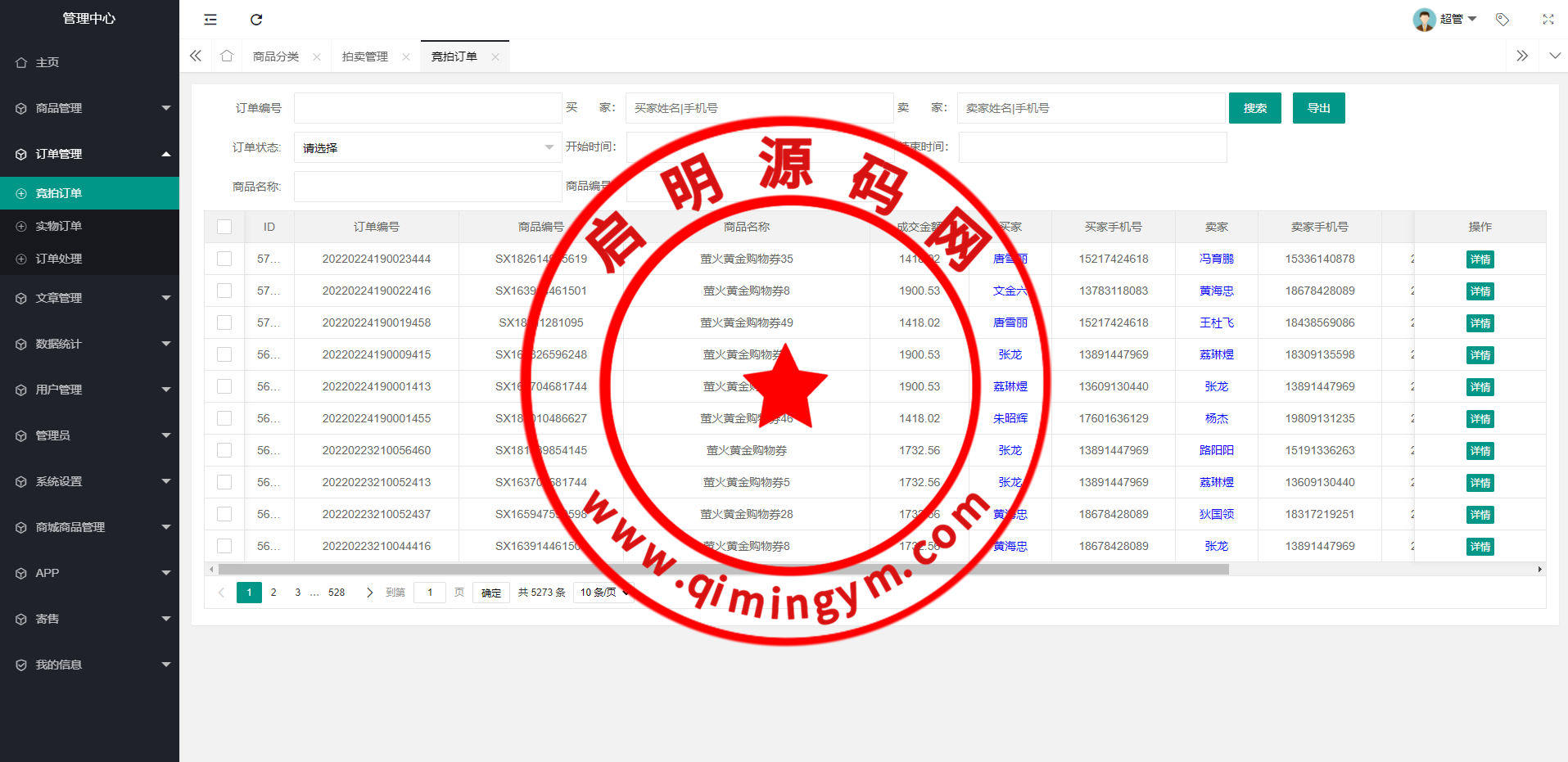Click the tag icon in top bar
The width and height of the screenshot is (1568, 762).
tap(1502, 20)
